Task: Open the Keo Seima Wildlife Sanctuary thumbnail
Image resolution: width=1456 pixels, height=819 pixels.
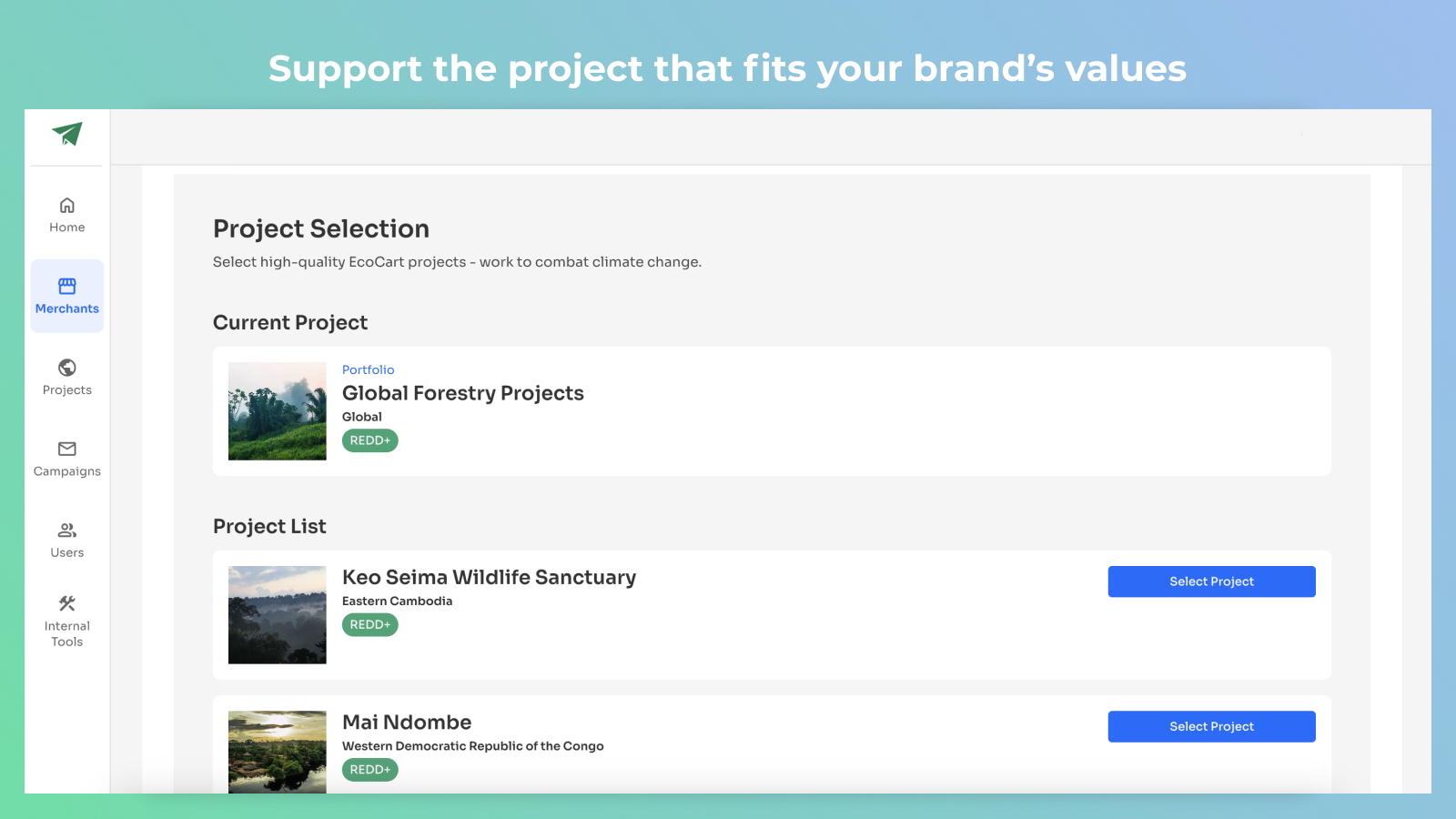Action: tap(278, 615)
